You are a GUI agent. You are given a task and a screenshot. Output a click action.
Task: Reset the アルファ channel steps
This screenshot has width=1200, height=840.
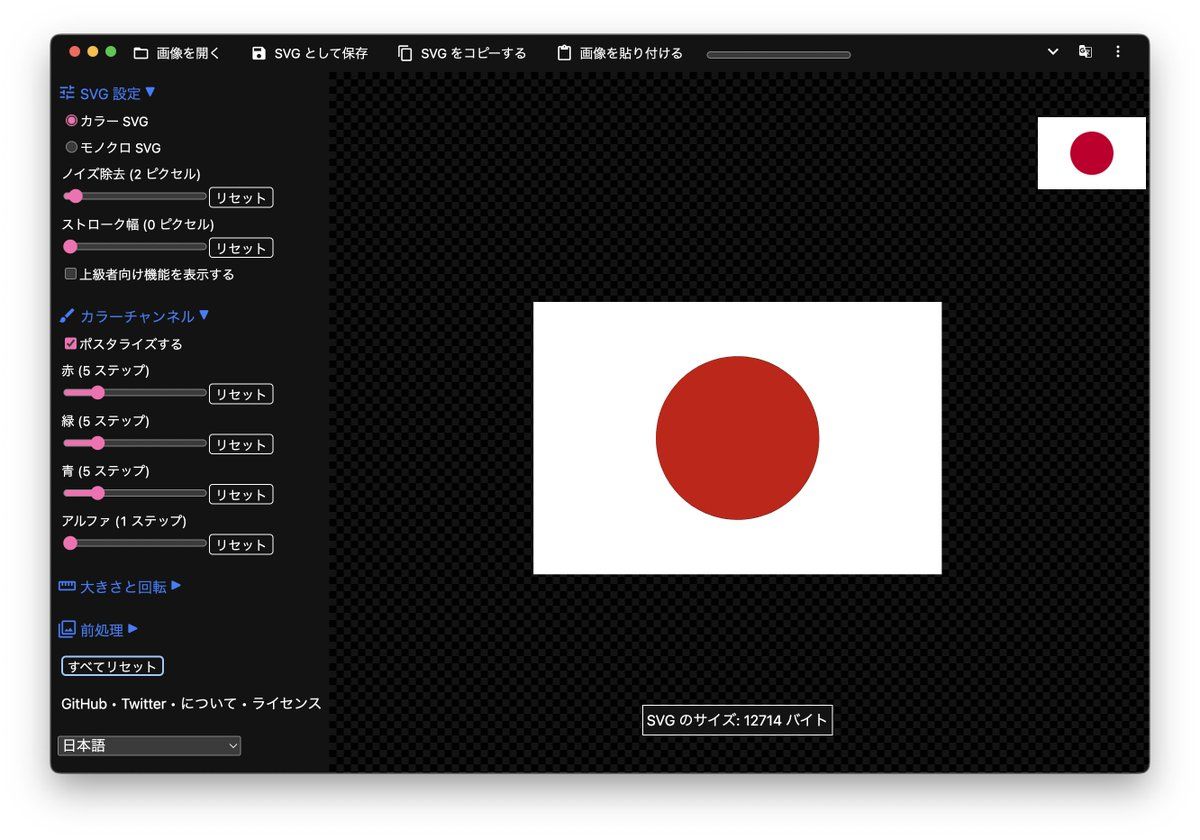241,544
